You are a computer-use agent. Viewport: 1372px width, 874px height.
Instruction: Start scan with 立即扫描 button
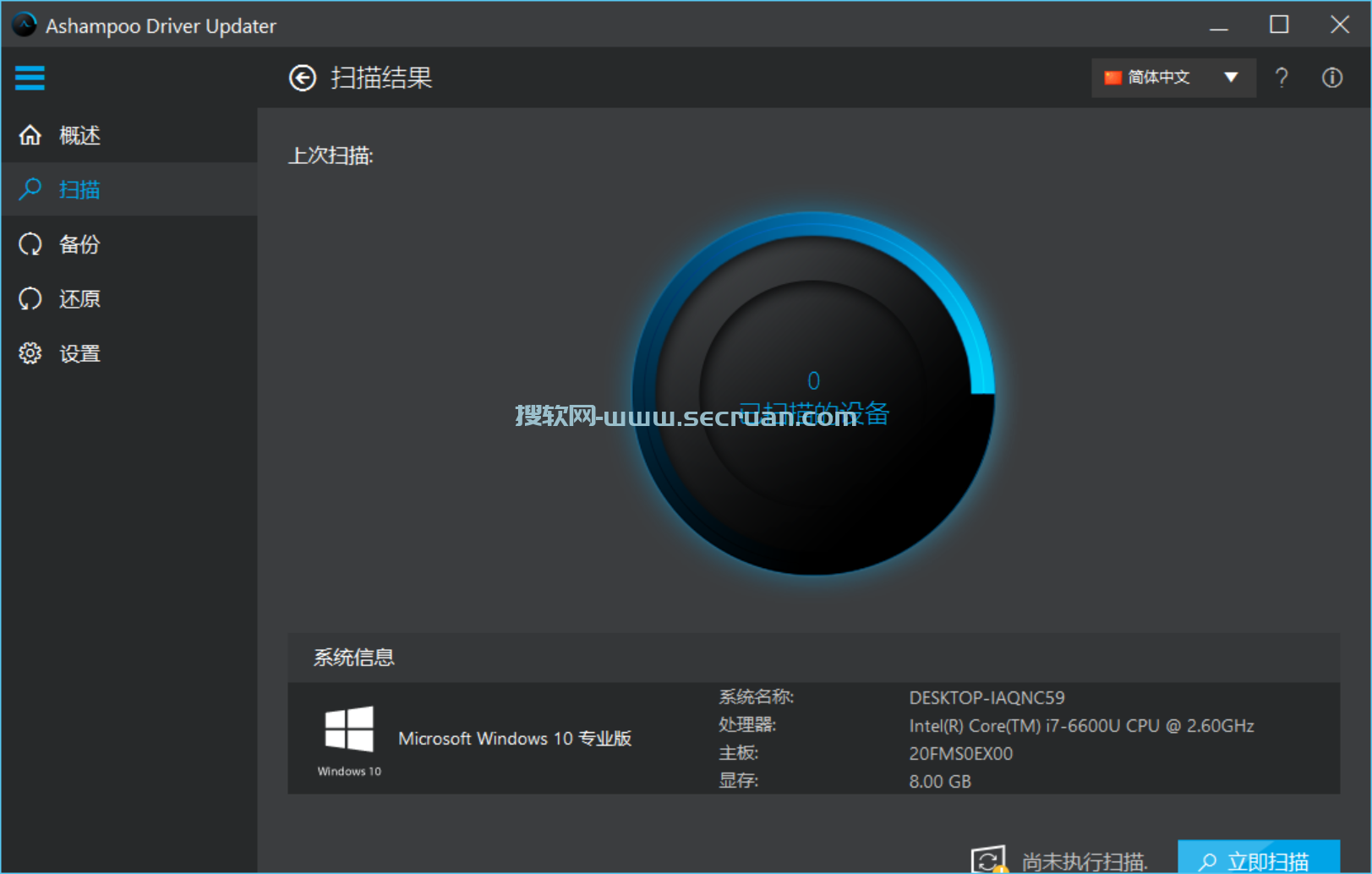coord(1259,857)
